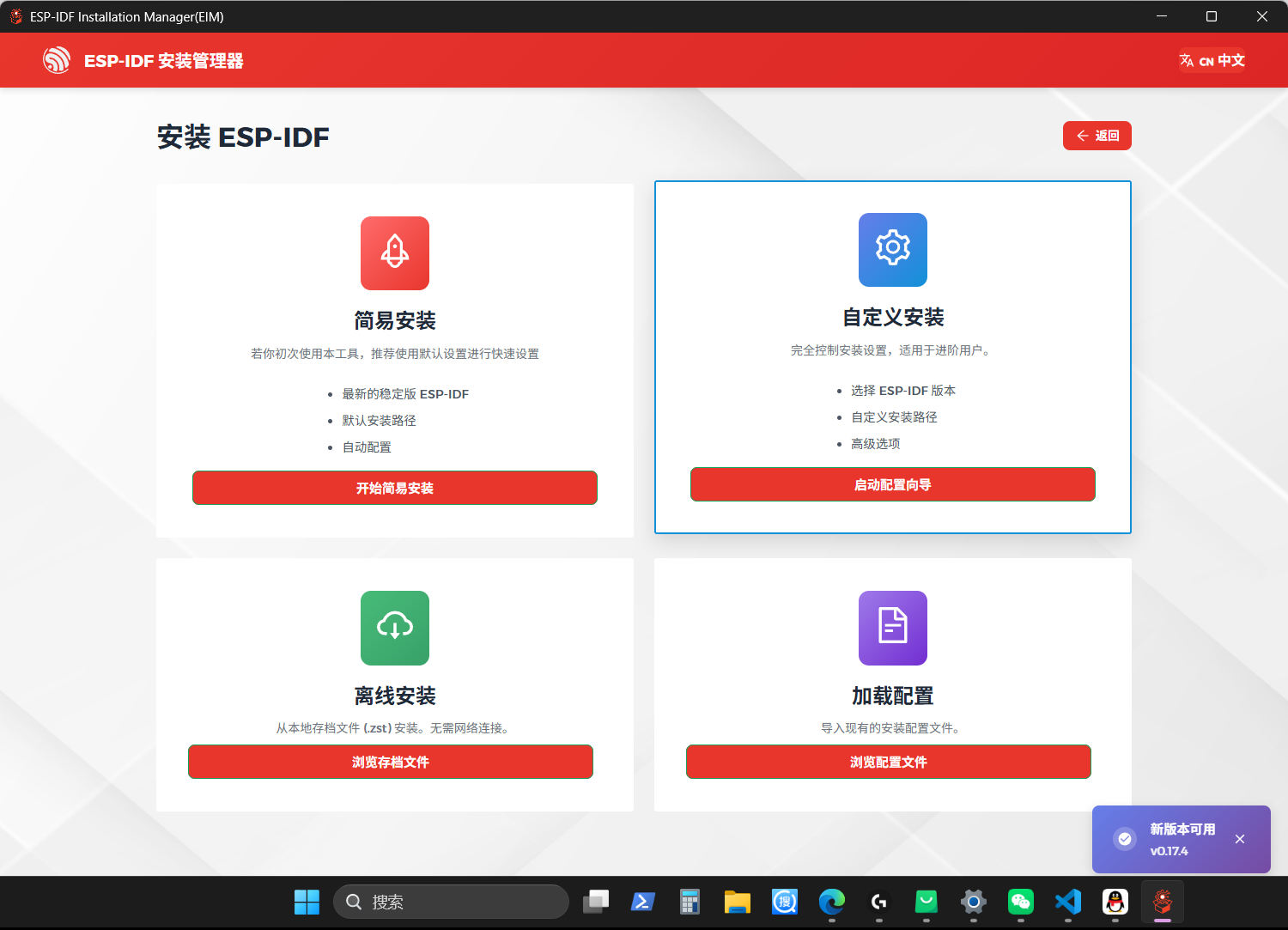Open the Windows Start menu
This screenshot has width=1288, height=930.
pyautogui.click(x=307, y=902)
